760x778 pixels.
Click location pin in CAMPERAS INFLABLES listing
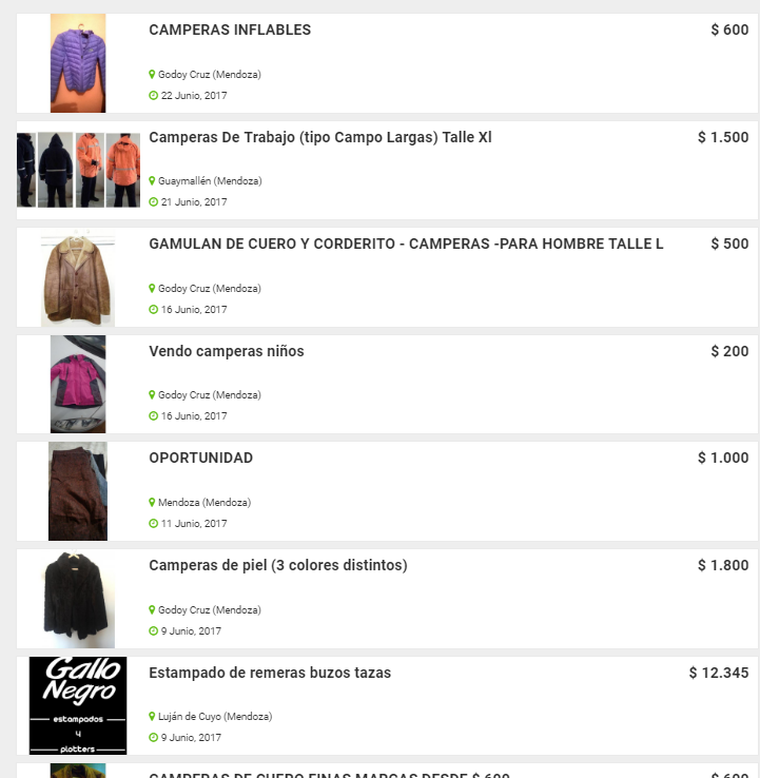152,74
